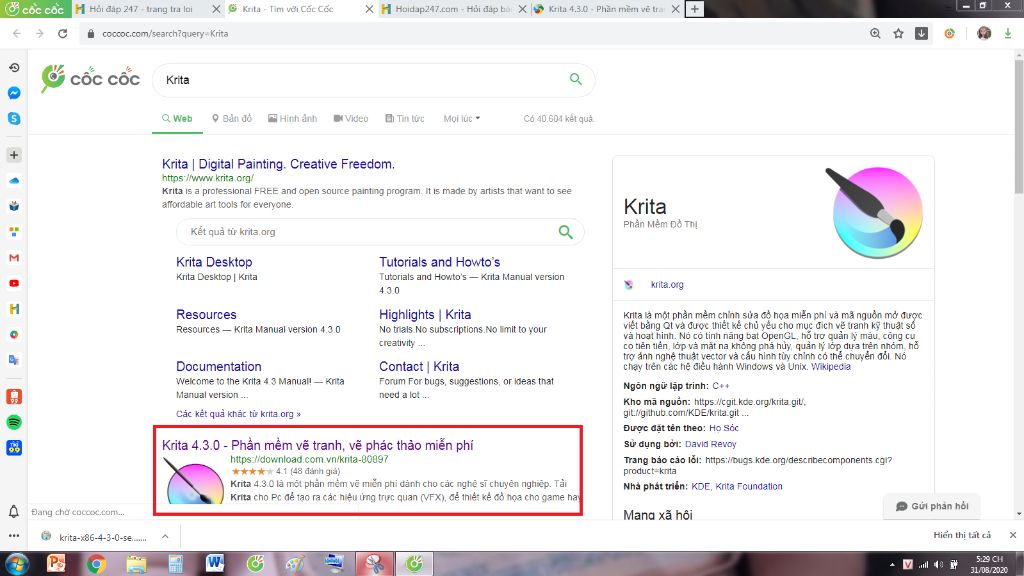Reload the current page

click(63, 33)
